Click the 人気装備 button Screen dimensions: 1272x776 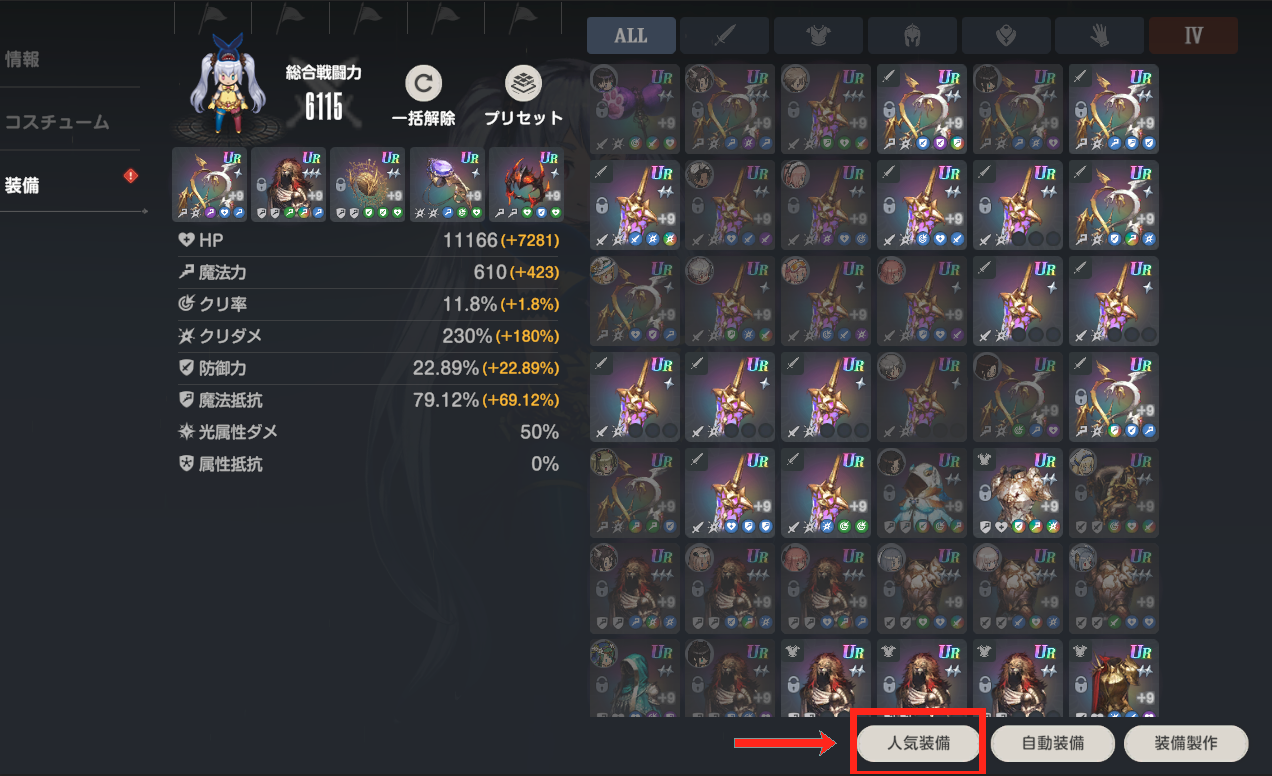pos(919,744)
